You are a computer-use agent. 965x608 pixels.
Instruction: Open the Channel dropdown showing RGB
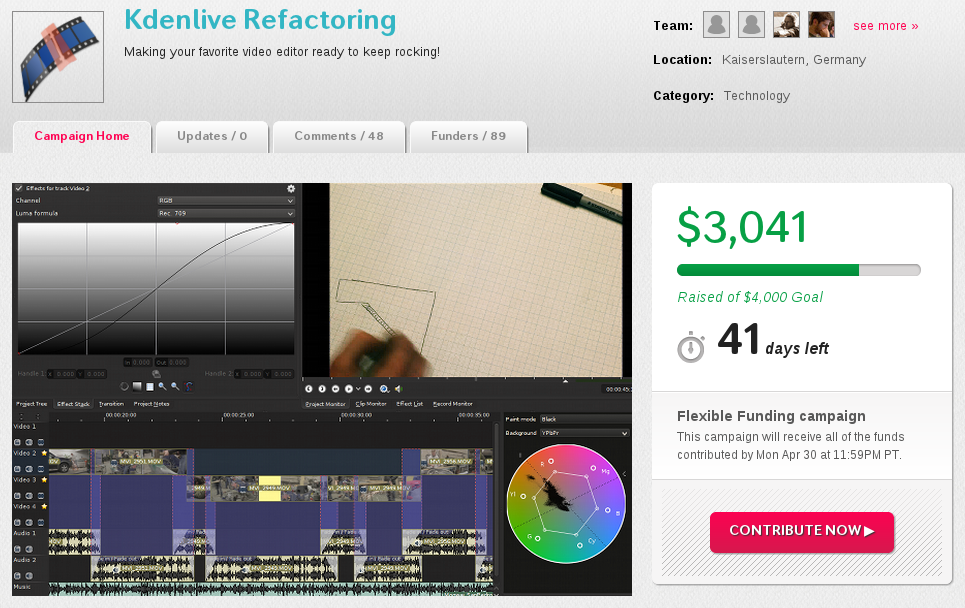226,201
